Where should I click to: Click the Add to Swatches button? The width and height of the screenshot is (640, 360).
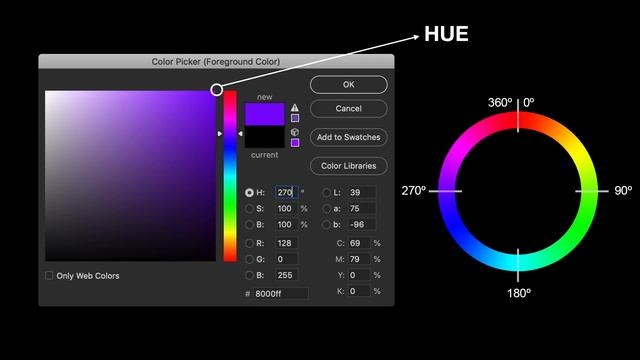click(x=349, y=137)
